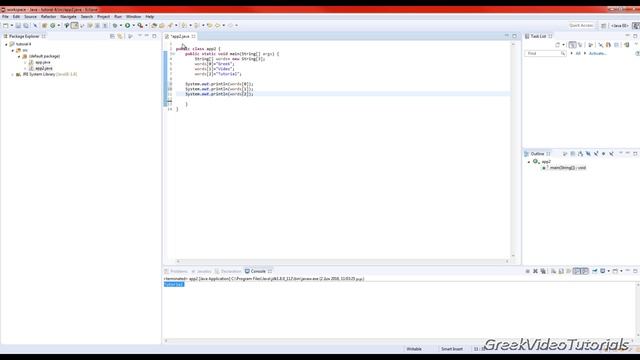
Task: Toggle Scroll Lock in Console toolbar
Action: tap(561, 271)
